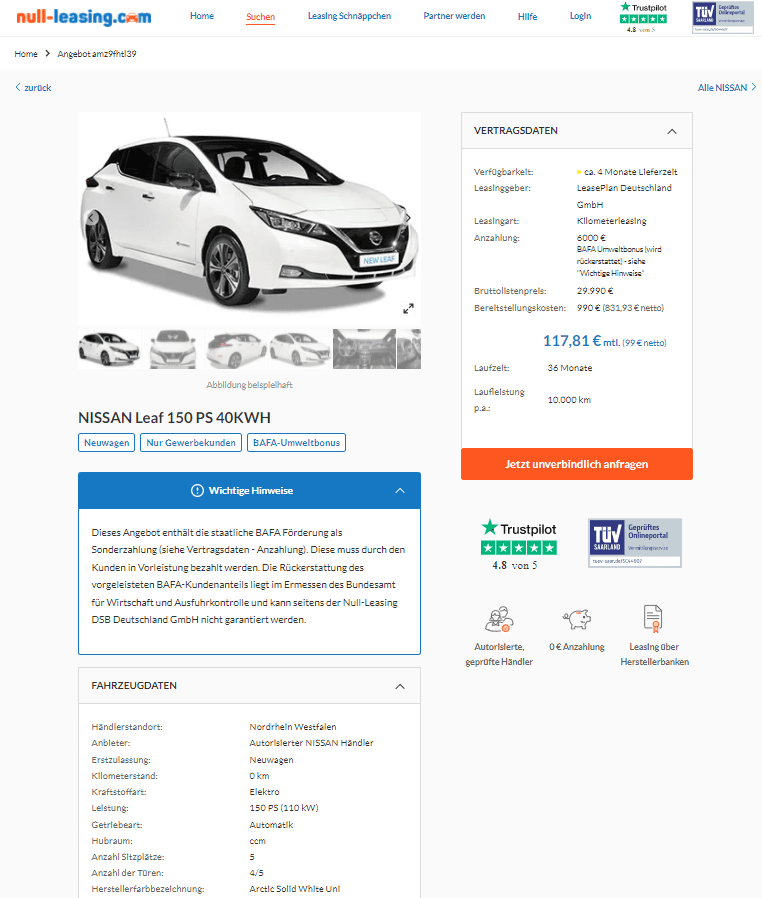
Task: Select the partially visible sixth thumbnail
Action: pos(409,349)
